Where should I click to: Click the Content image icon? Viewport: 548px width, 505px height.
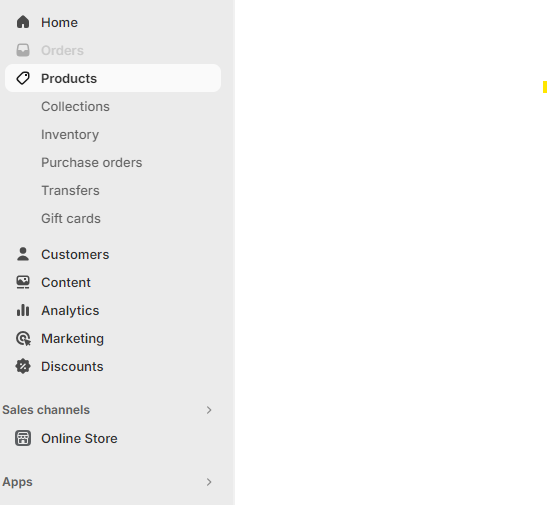[23, 282]
